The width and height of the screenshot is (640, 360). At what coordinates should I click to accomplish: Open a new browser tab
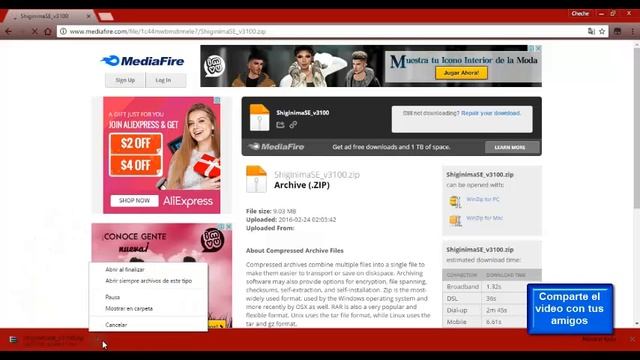pyautogui.click(x=106, y=16)
